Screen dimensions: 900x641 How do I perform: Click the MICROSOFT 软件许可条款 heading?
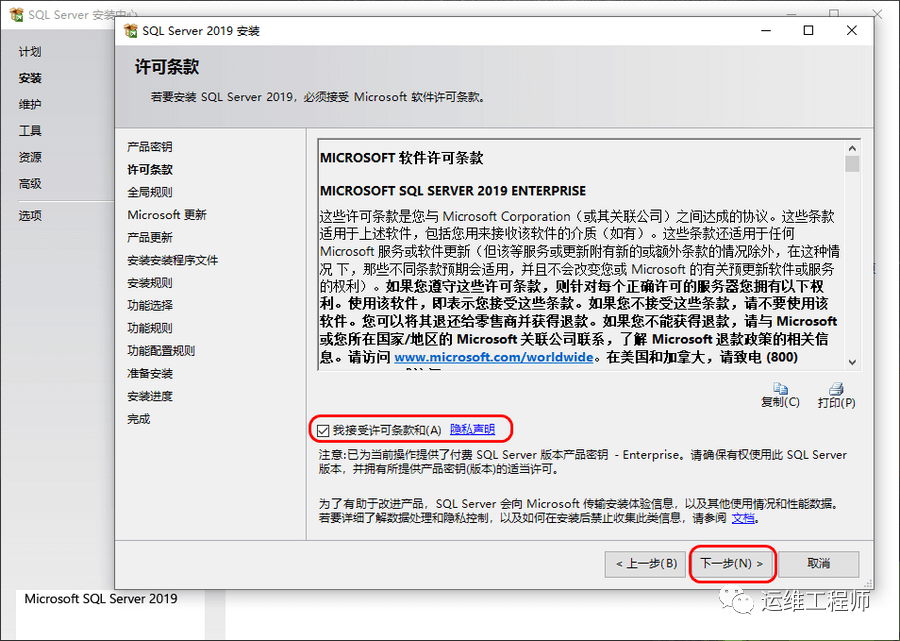tap(402, 158)
